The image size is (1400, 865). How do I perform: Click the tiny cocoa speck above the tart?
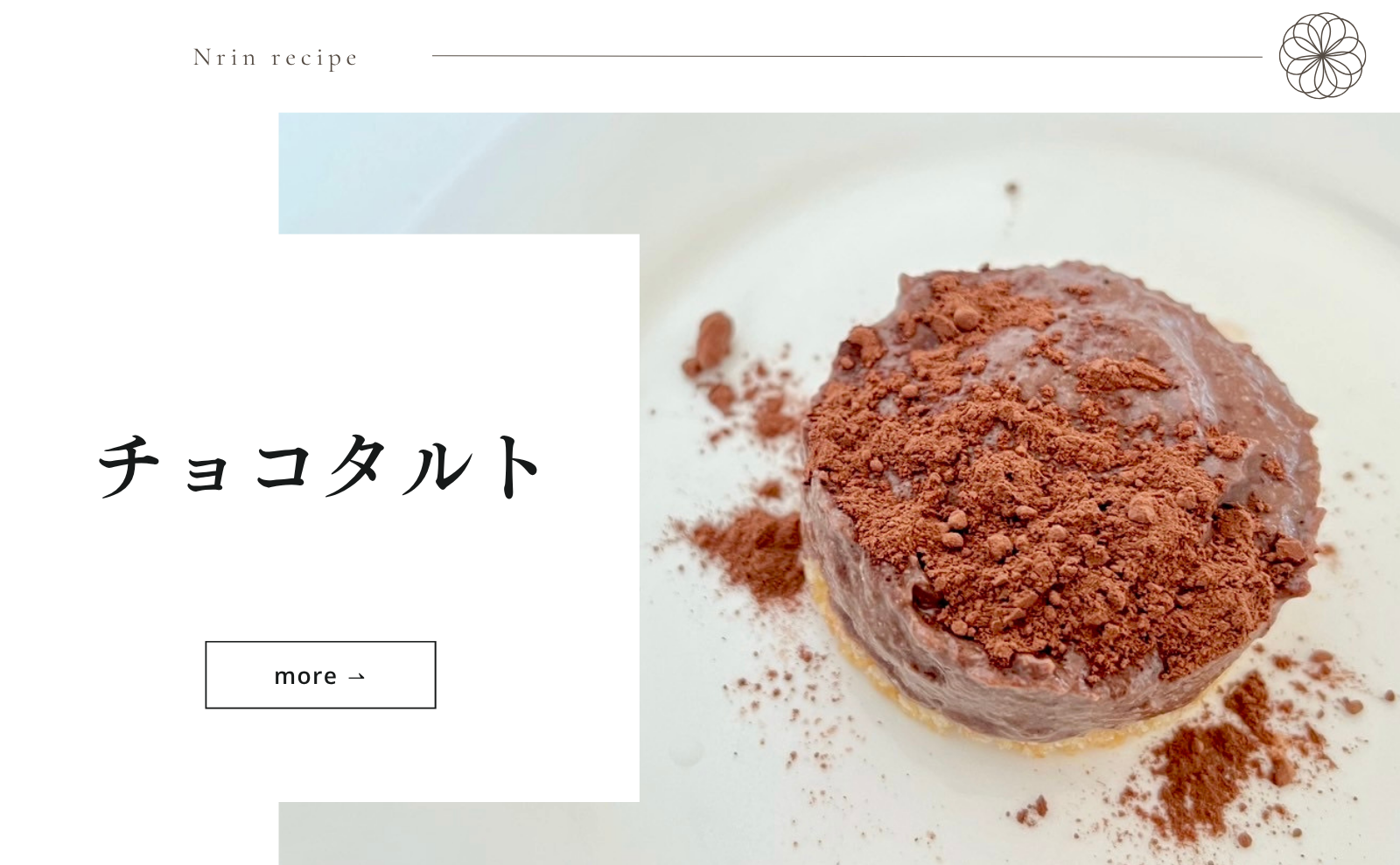point(1011,189)
